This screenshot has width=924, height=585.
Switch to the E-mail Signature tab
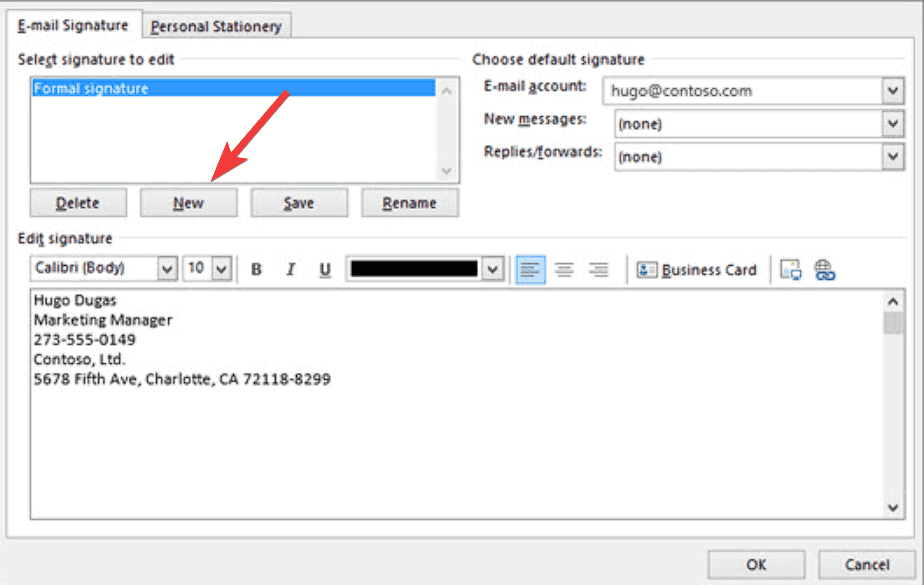point(73,25)
